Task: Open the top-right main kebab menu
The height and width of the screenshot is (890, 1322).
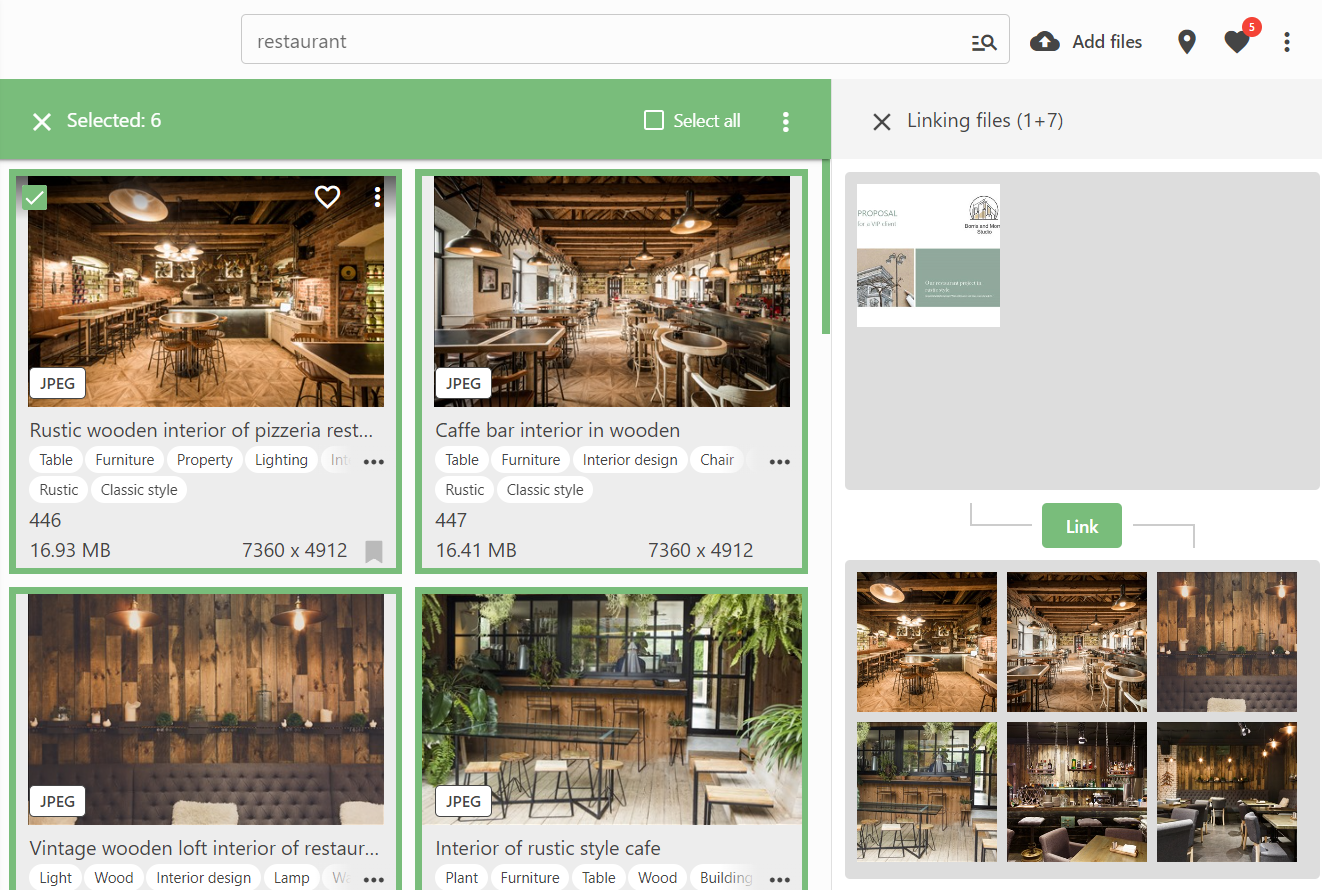Action: [1287, 42]
